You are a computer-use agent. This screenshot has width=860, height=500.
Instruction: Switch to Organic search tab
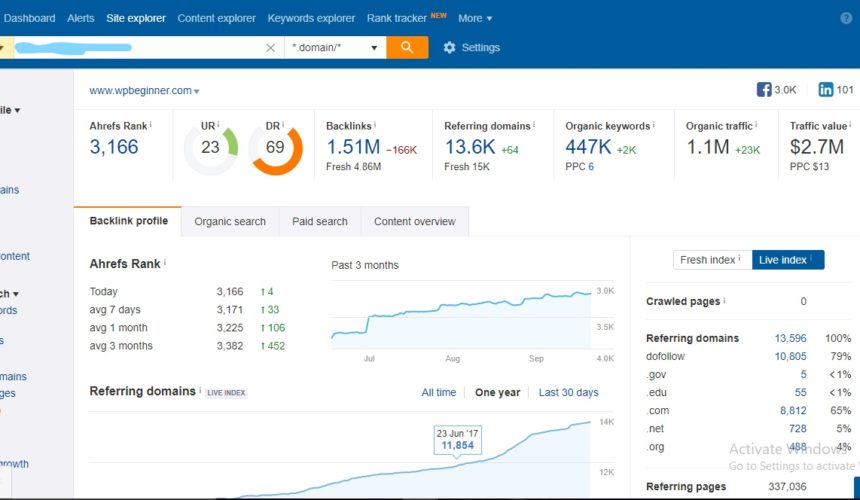230,221
